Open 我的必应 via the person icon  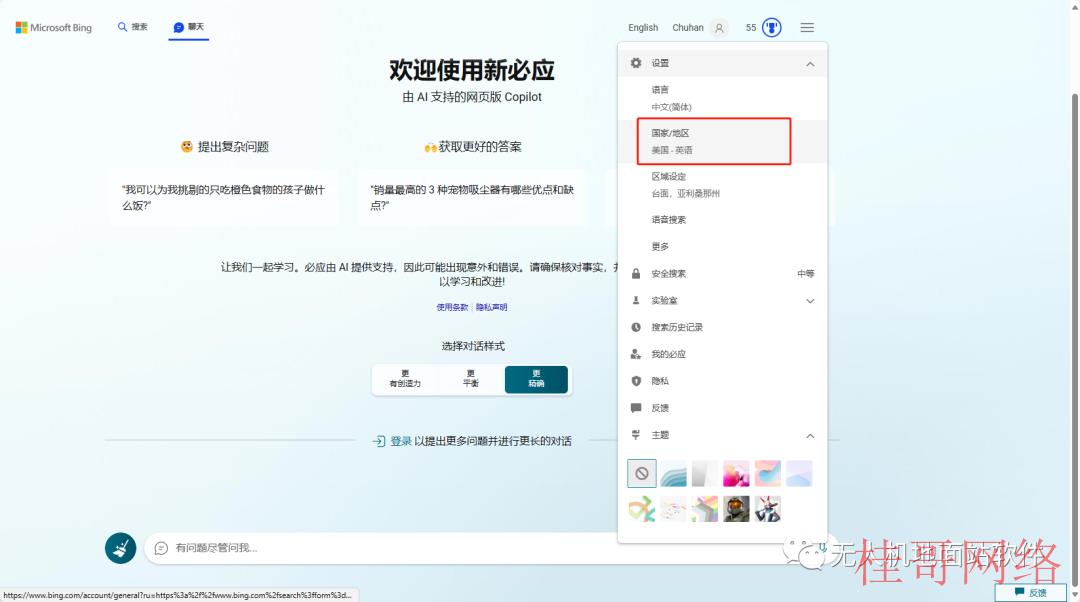pyautogui.click(x=636, y=354)
